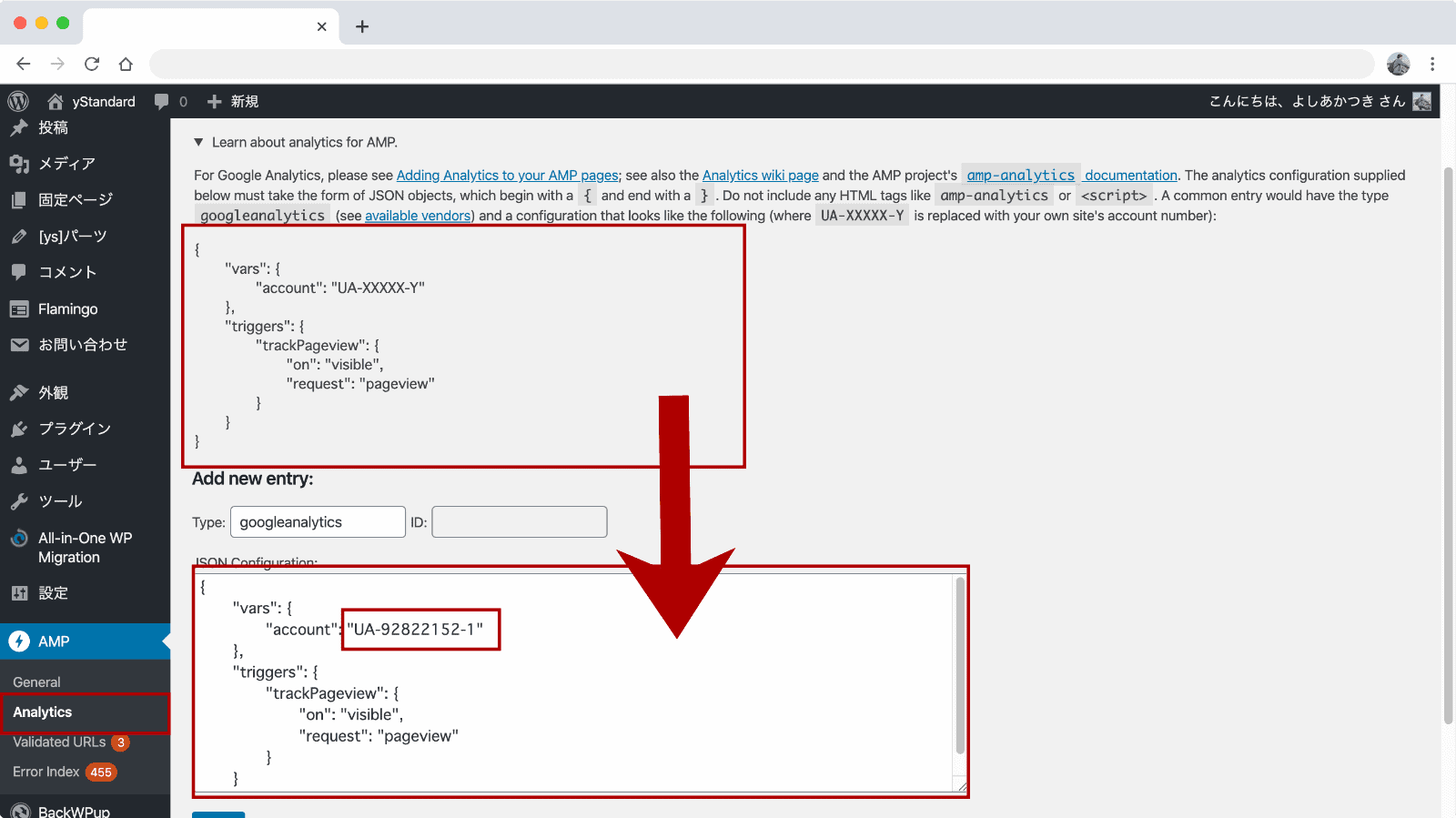Open 外観 appearance brush icon
Viewport: 1456px width, 818px height.
pyautogui.click(x=19, y=393)
